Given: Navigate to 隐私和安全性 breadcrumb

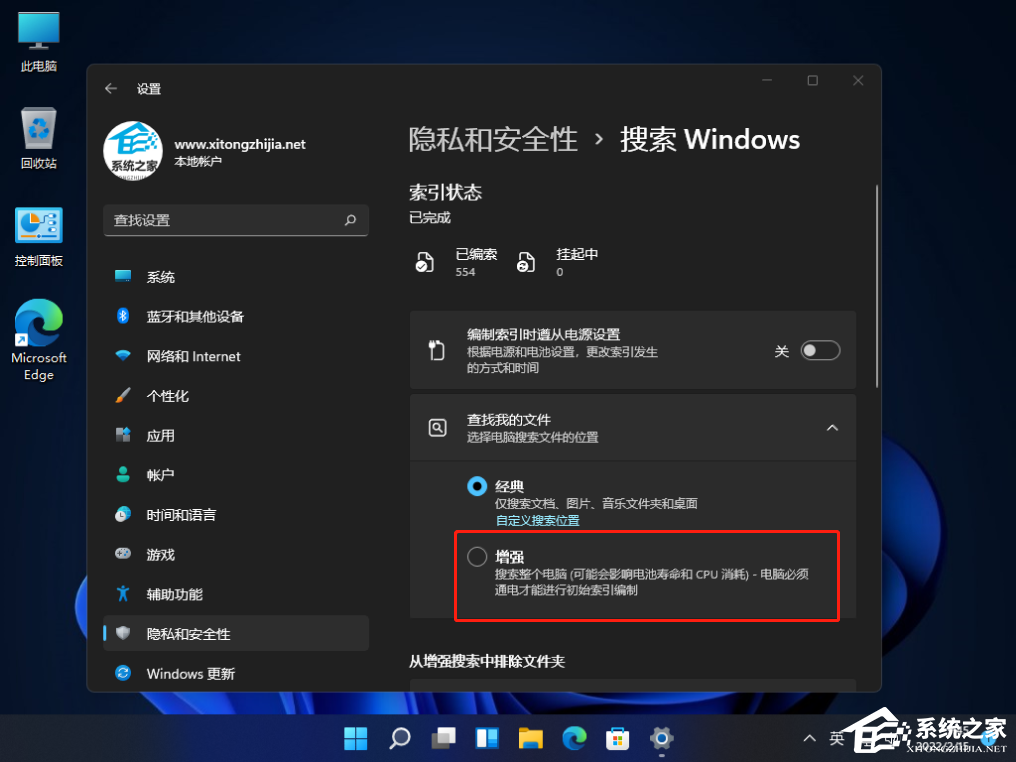Looking at the screenshot, I should pos(493,139).
